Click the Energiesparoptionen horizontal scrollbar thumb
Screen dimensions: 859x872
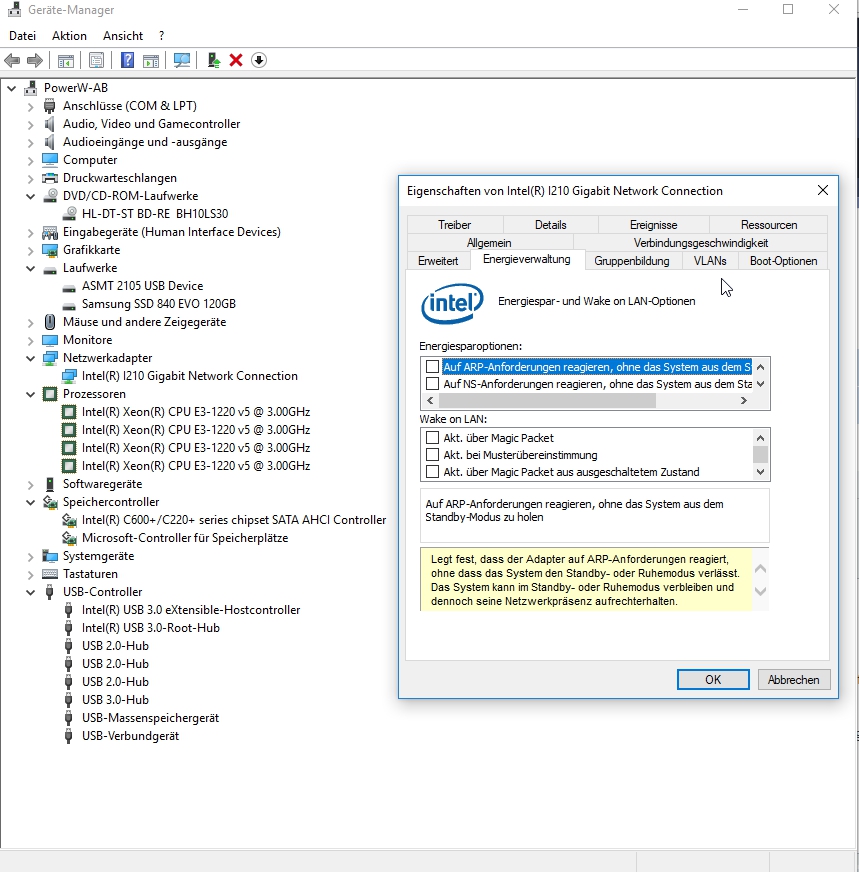pyautogui.click(x=547, y=400)
